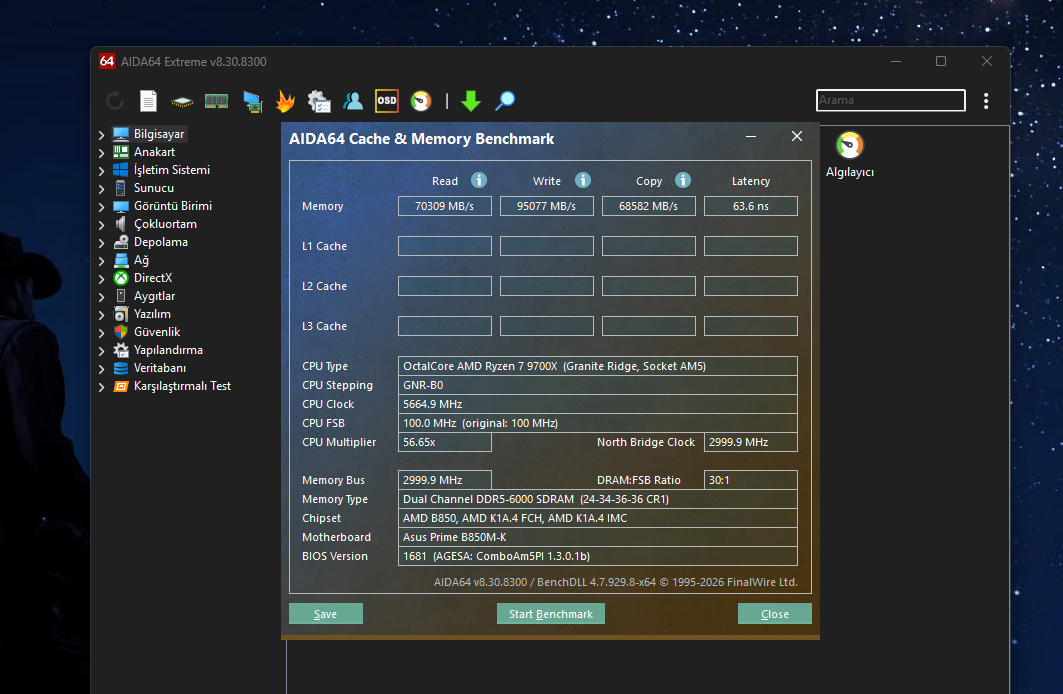The width and height of the screenshot is (1063, 694).
Task: Click the CPU Clock 5664.9 MHz value
Action: (597, 404)
